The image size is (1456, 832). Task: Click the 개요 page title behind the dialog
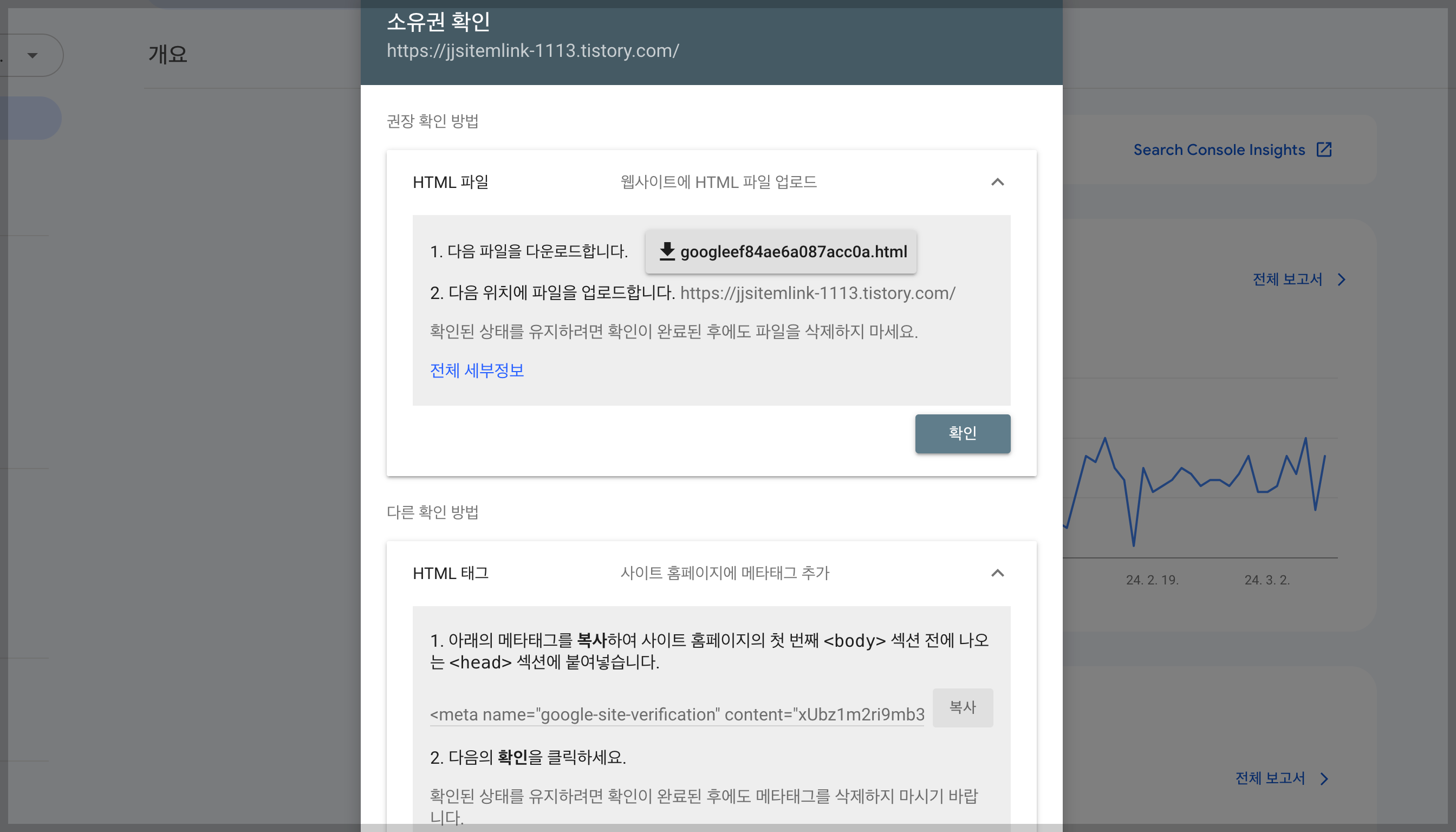pos(167,54)
